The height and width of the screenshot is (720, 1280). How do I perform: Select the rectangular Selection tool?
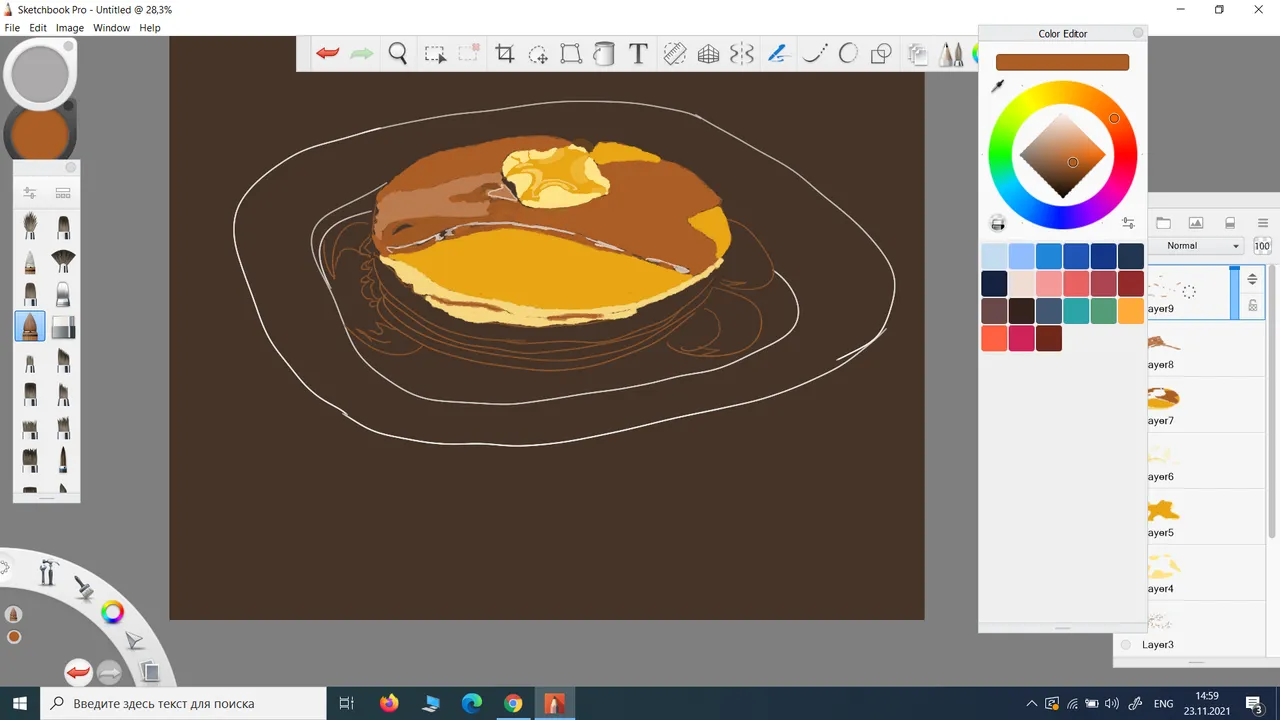tap(434, 54)
